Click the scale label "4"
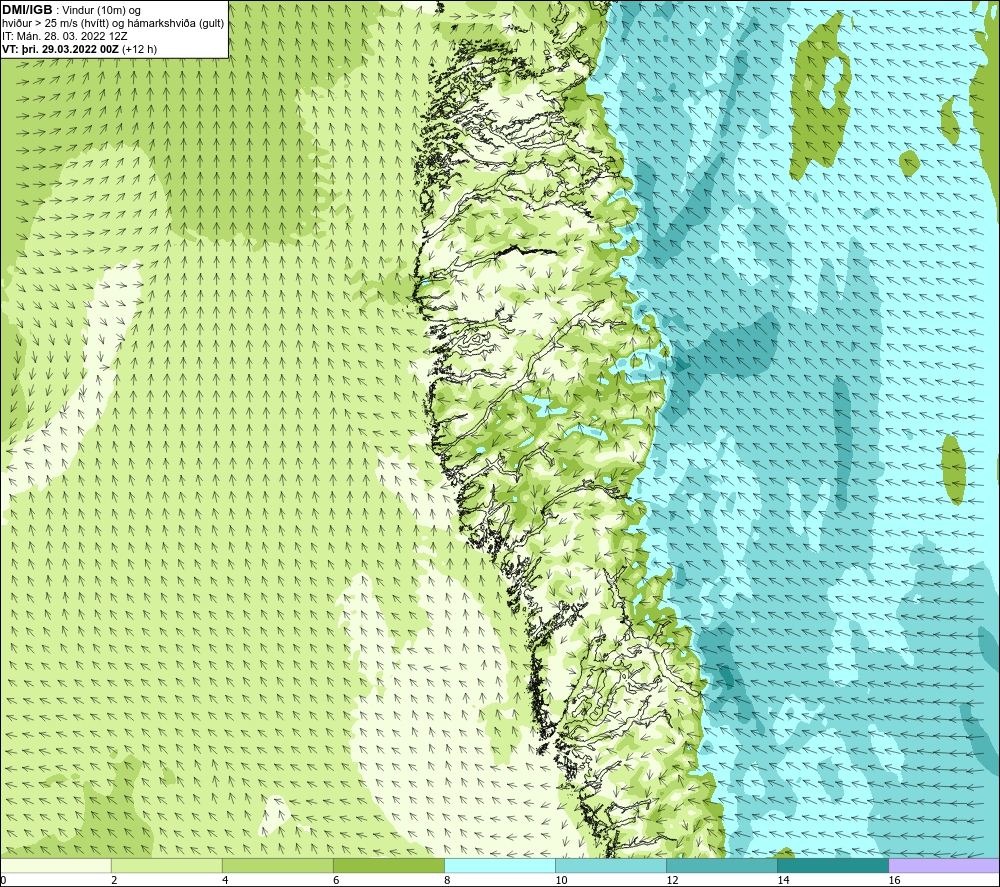 pyautogui.click(x=225, y=880)
